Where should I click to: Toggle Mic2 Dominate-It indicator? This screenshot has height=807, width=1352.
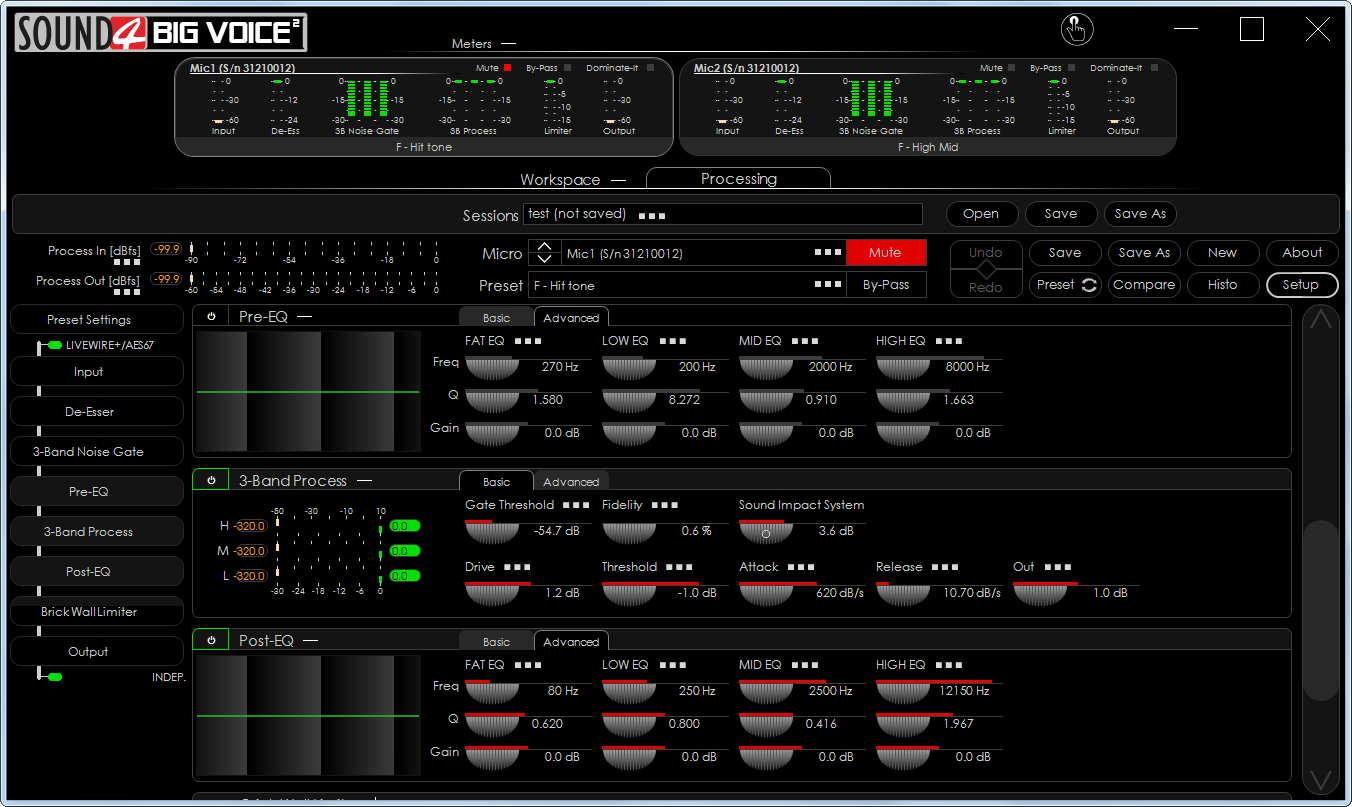tap(1154, 68)
